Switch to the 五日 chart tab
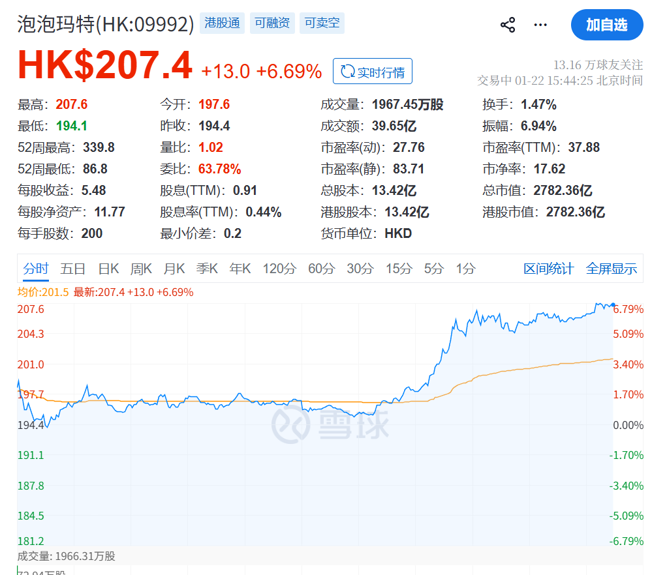Image resolution: width=667 pixels, height=575 pixels. coord(73,268)
